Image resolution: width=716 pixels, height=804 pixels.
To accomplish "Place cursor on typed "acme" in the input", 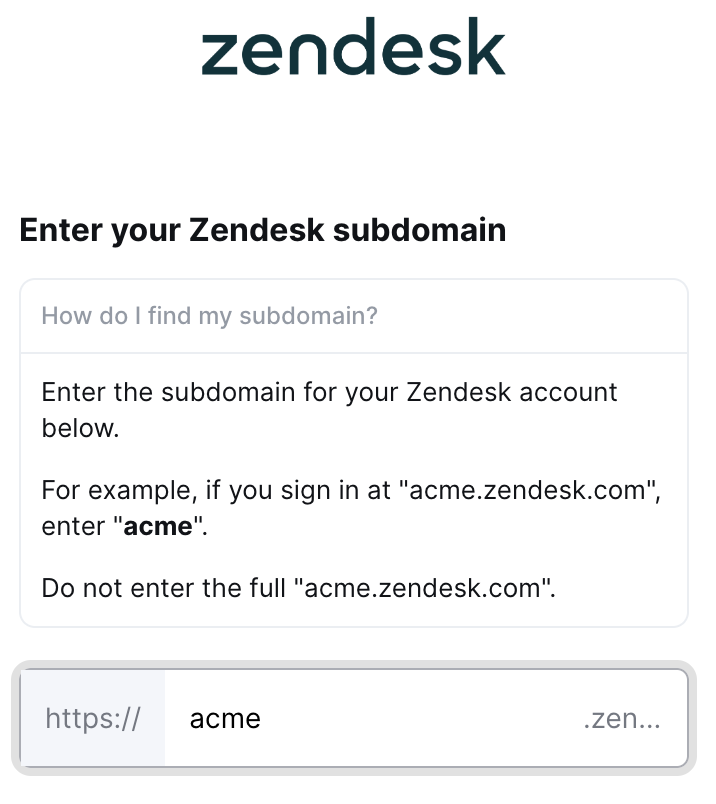I will [225, 718].
